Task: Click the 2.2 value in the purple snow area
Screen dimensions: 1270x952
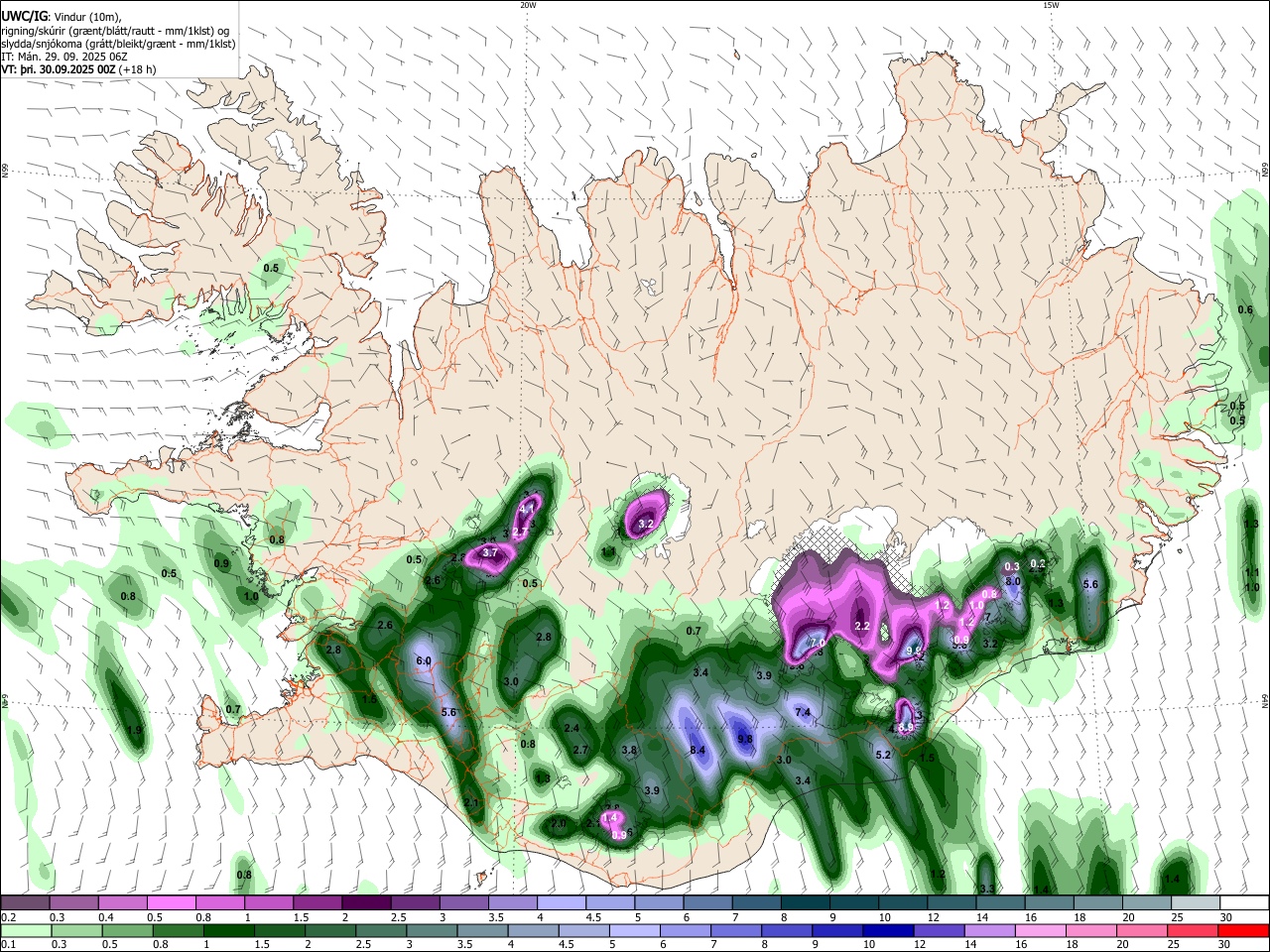Action: coord(862,626)
